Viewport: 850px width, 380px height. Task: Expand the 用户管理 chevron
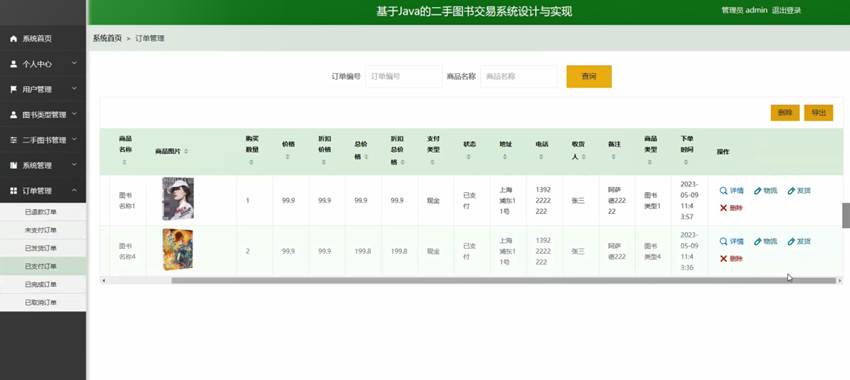pos(74,89)
